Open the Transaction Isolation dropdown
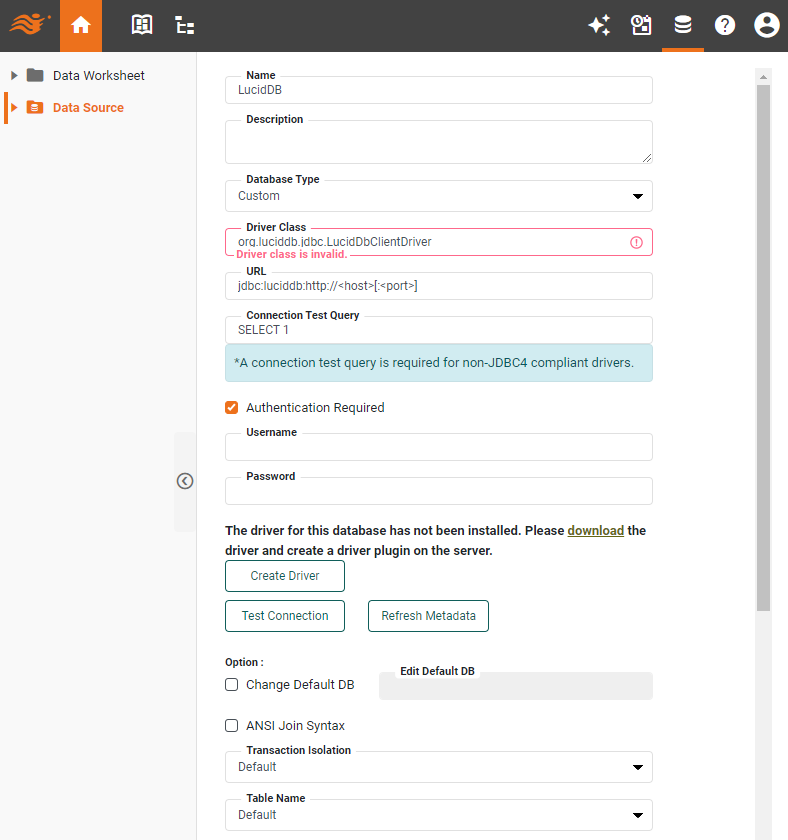This screenshot has width=788, height=840. tap(638, 766)
